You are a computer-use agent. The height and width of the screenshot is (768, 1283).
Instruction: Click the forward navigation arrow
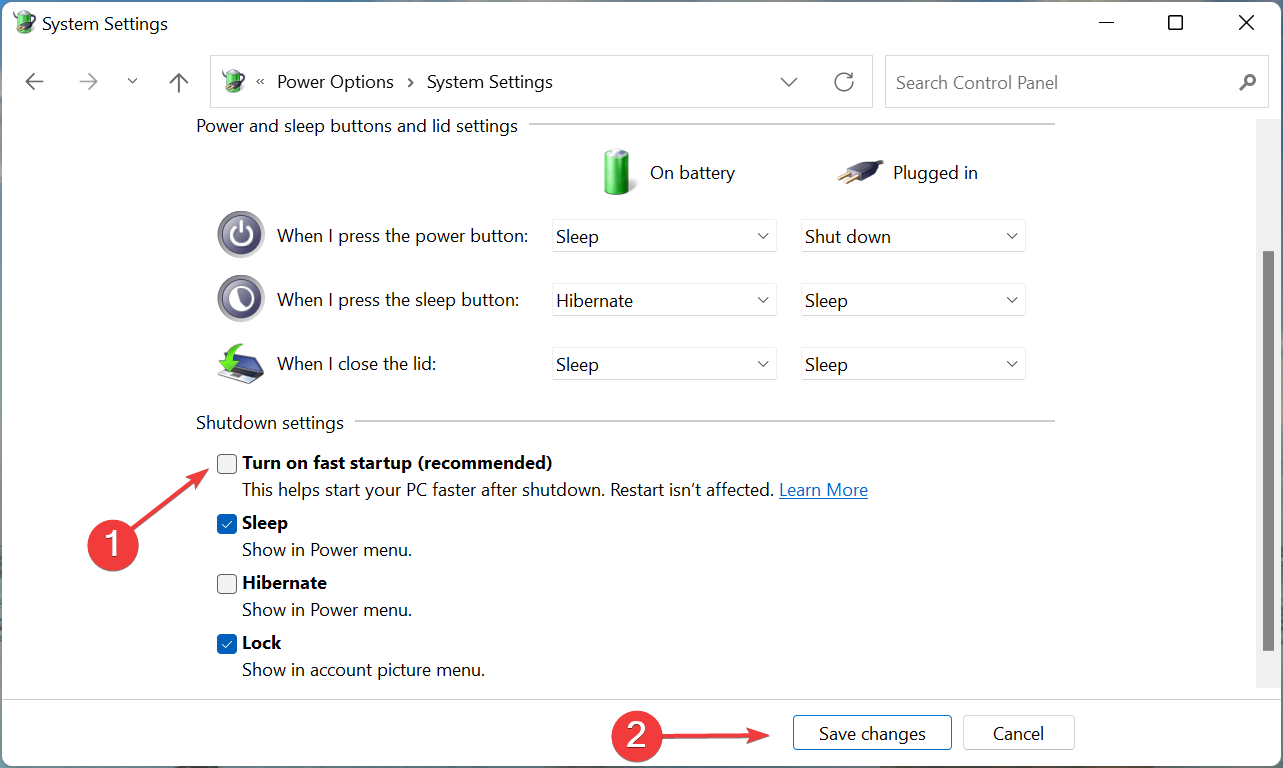88,82
